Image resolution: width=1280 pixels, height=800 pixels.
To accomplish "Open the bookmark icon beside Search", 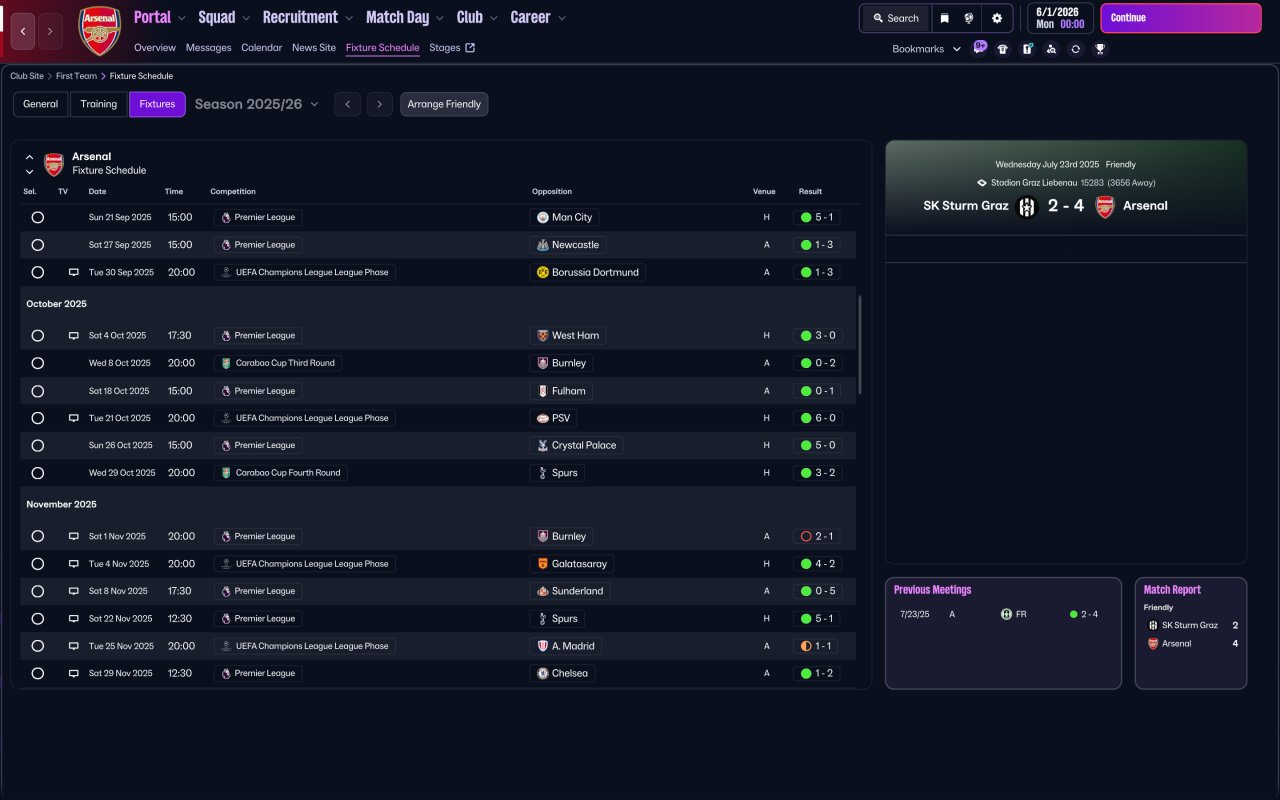I will [944, 18].
